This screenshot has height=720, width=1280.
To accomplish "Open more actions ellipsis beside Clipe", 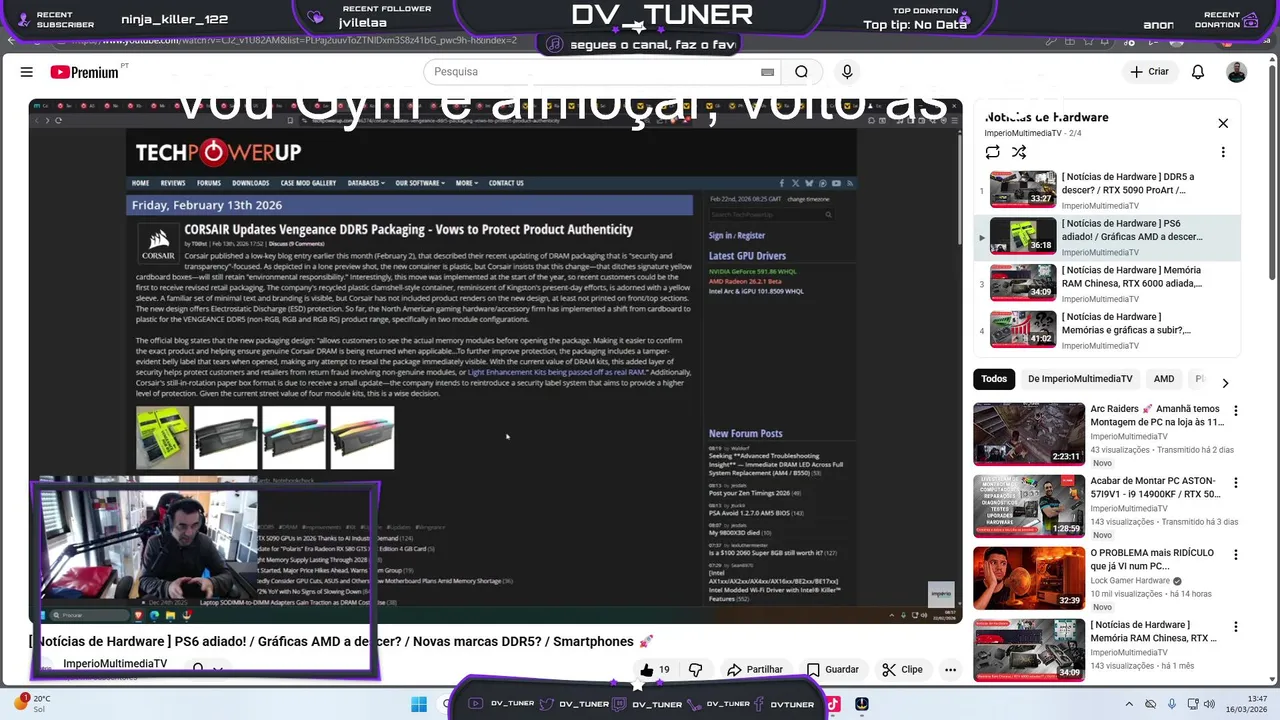I will pos(950,670).
